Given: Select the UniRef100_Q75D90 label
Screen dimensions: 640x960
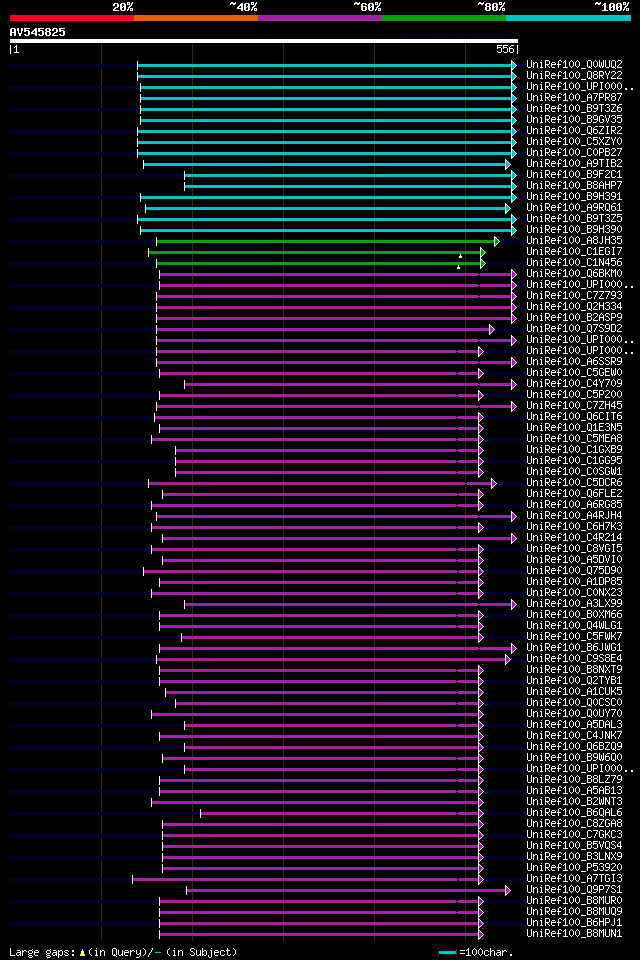Looking at the screenshot, I should point(574,571).
